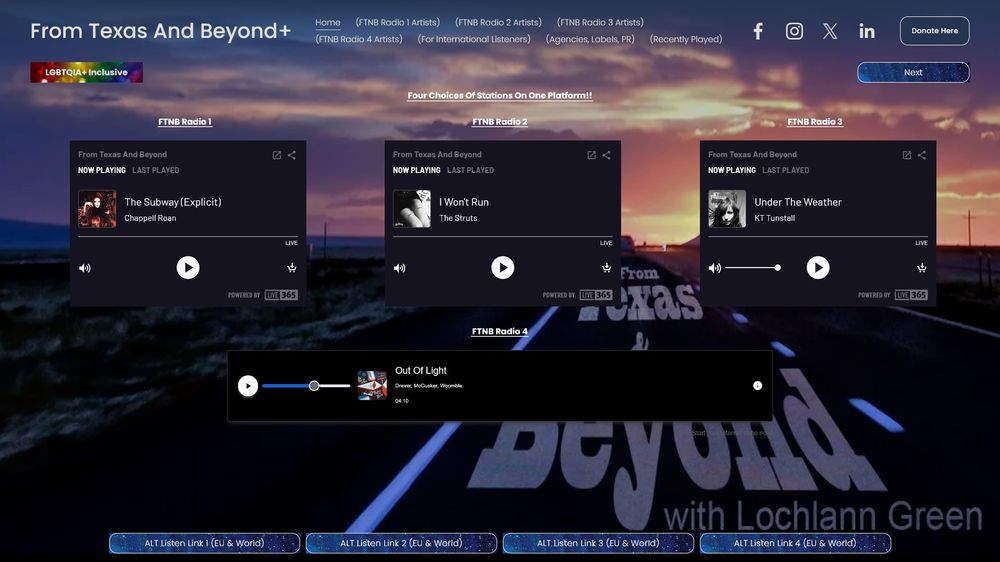Open ALT Listen Link 3 (EU & World)
1000x562 pixels.
point(598,543)
